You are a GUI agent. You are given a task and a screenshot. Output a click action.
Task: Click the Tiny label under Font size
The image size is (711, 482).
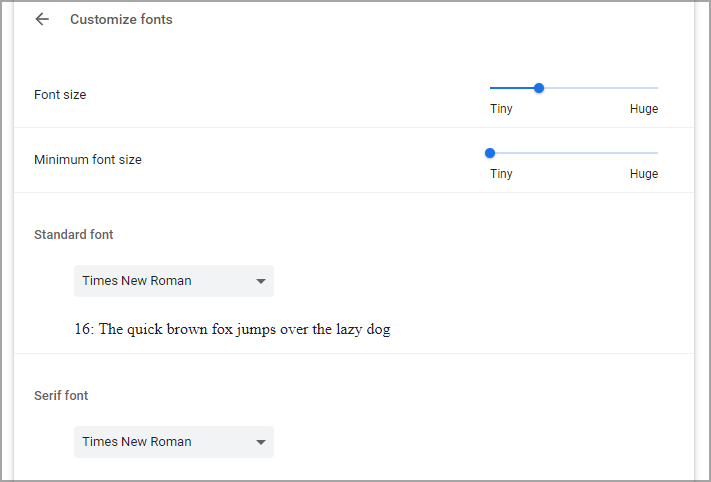pyautogui.click(x=501, y=109)
